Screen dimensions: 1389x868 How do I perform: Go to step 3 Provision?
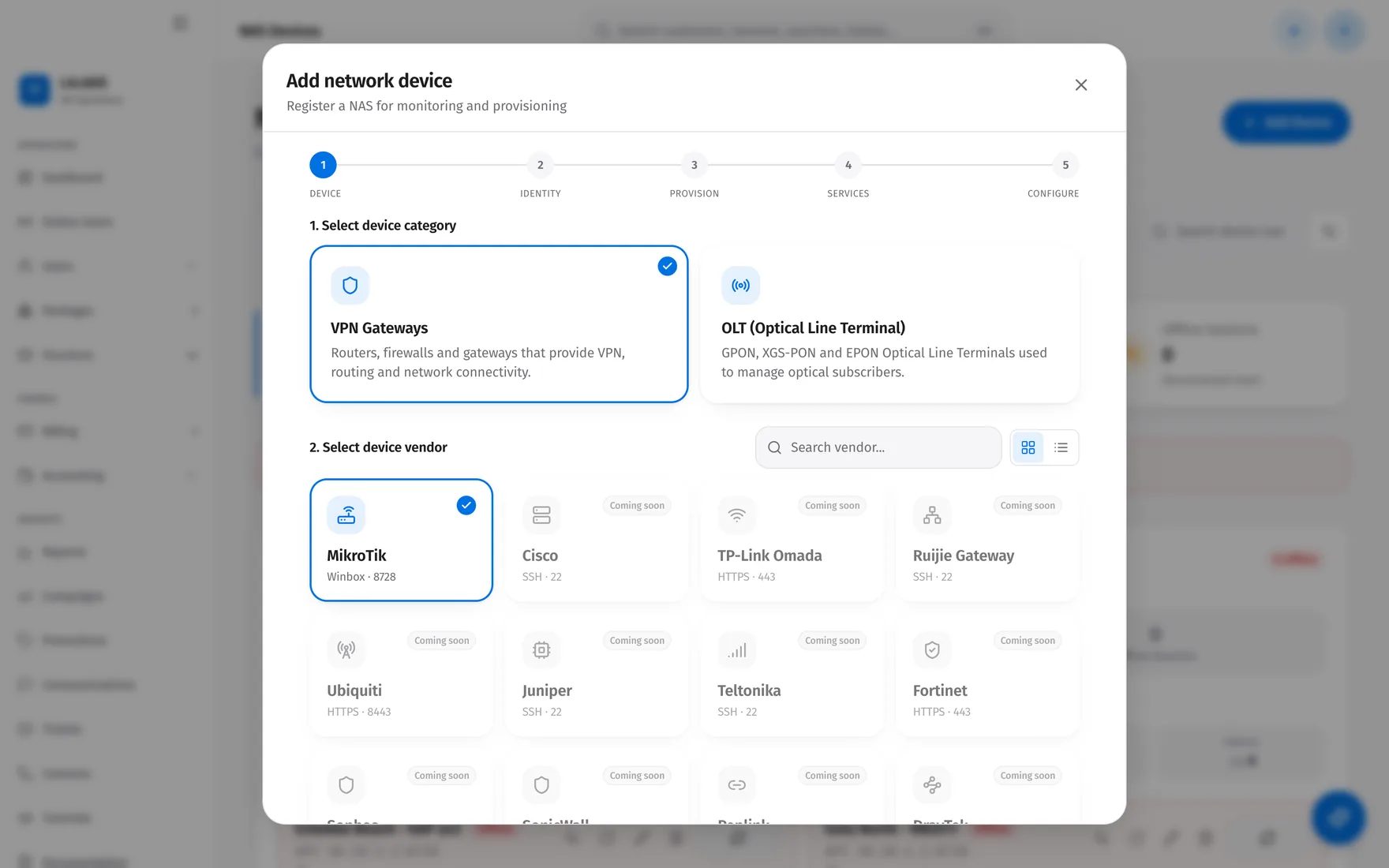pyautogui.click(x=694, y=165)
